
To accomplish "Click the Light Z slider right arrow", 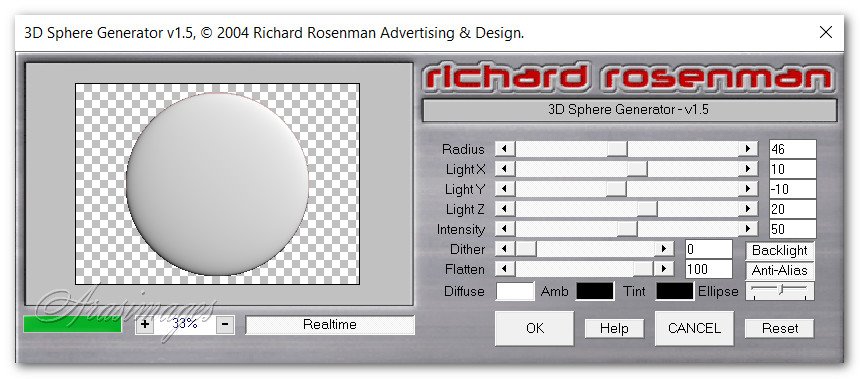I will [x=747, y=209].
